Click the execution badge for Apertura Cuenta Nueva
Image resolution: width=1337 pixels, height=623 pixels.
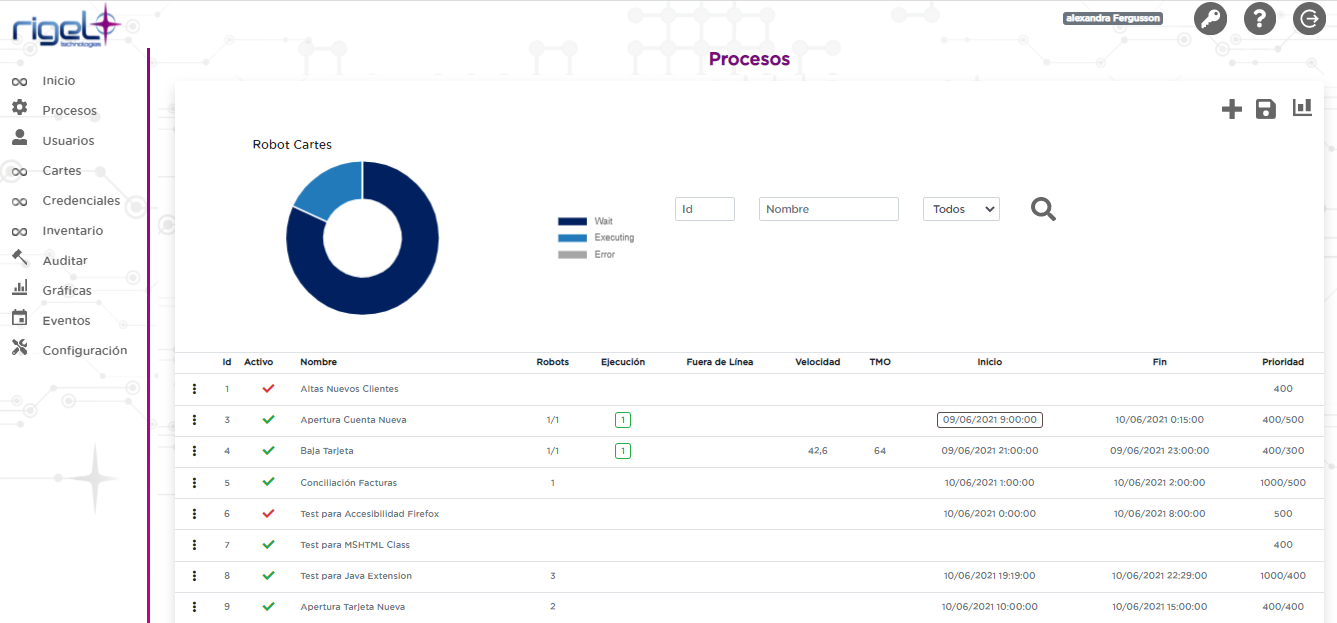(623, 420)
